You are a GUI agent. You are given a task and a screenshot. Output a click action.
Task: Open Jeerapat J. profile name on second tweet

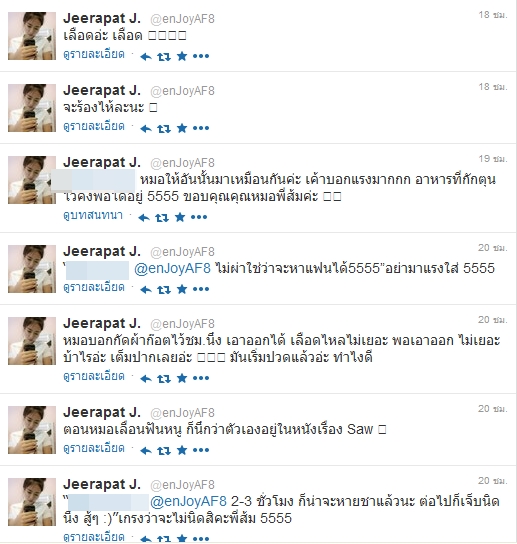coord(102,90)
